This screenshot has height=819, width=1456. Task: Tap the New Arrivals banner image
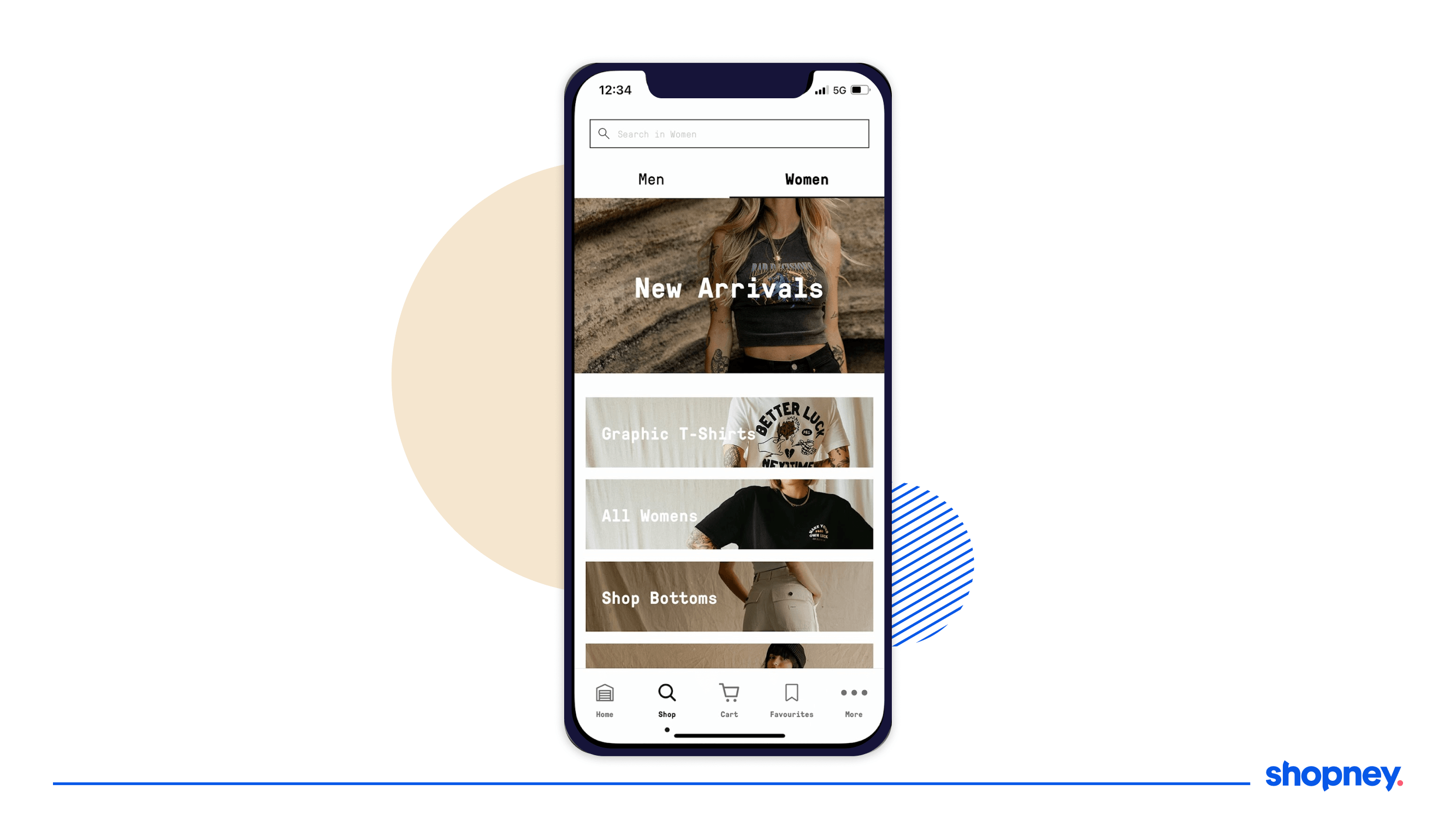click(729, 286)
